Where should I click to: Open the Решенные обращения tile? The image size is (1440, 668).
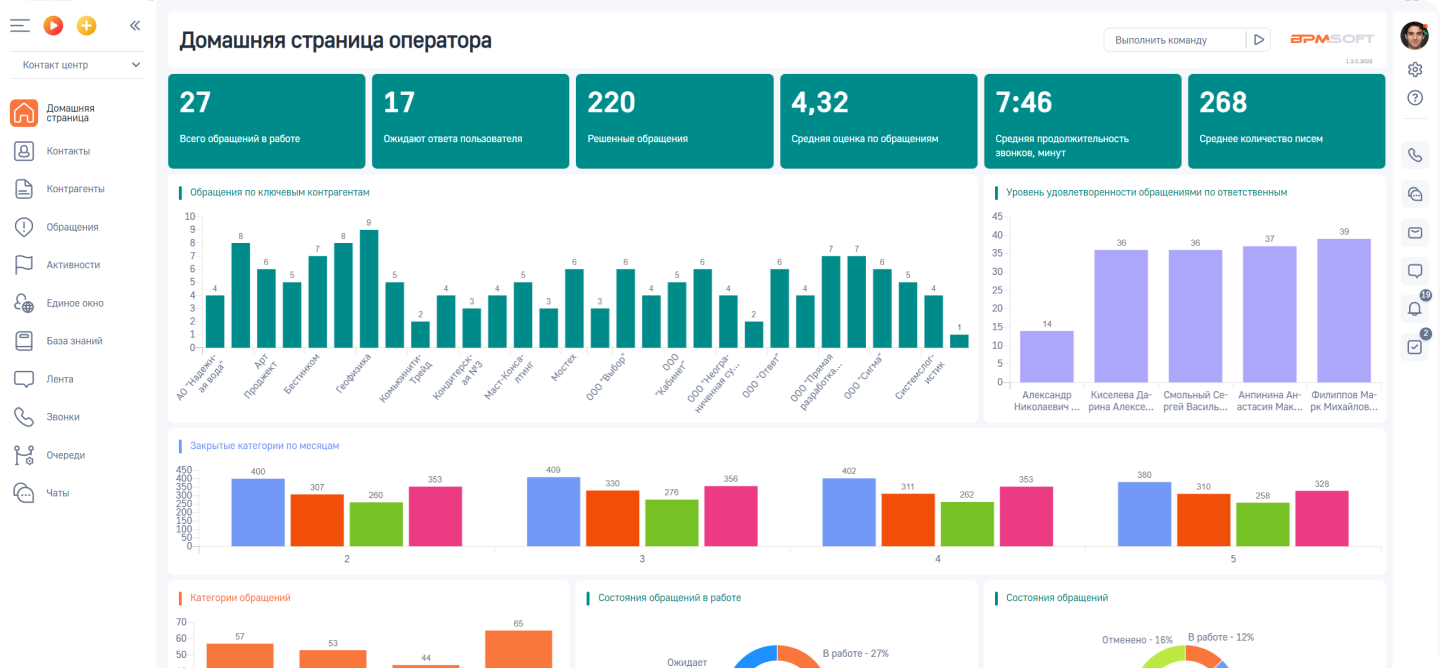[675, 121]
